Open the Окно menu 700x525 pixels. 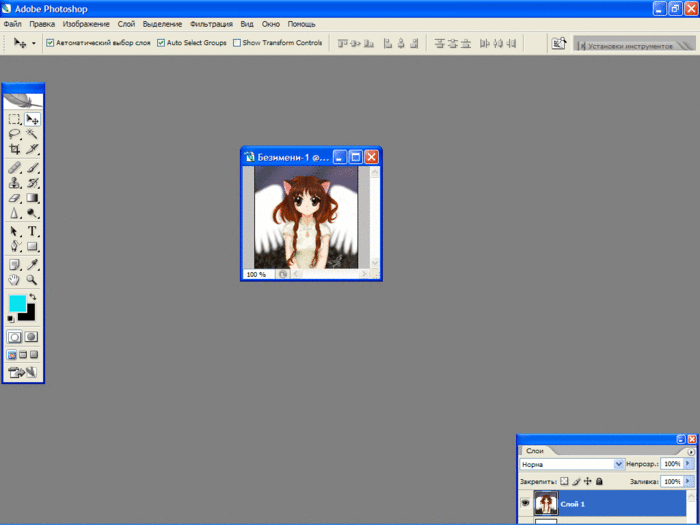tap(271, 24)
